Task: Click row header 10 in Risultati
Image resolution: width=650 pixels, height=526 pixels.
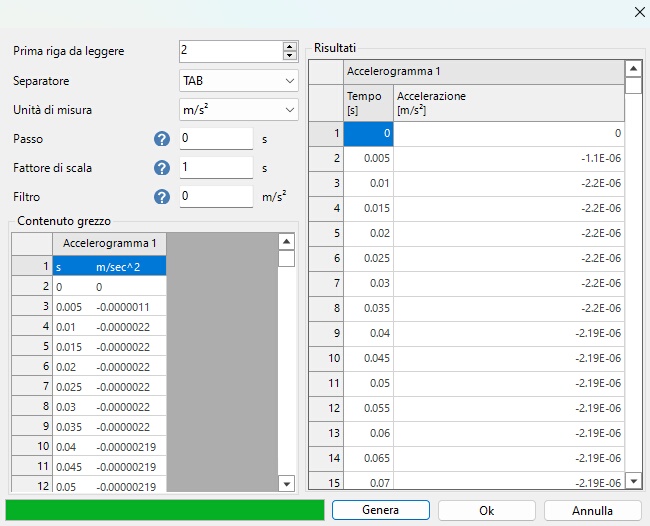Action: pyautogui.click(x=326, y=358)
